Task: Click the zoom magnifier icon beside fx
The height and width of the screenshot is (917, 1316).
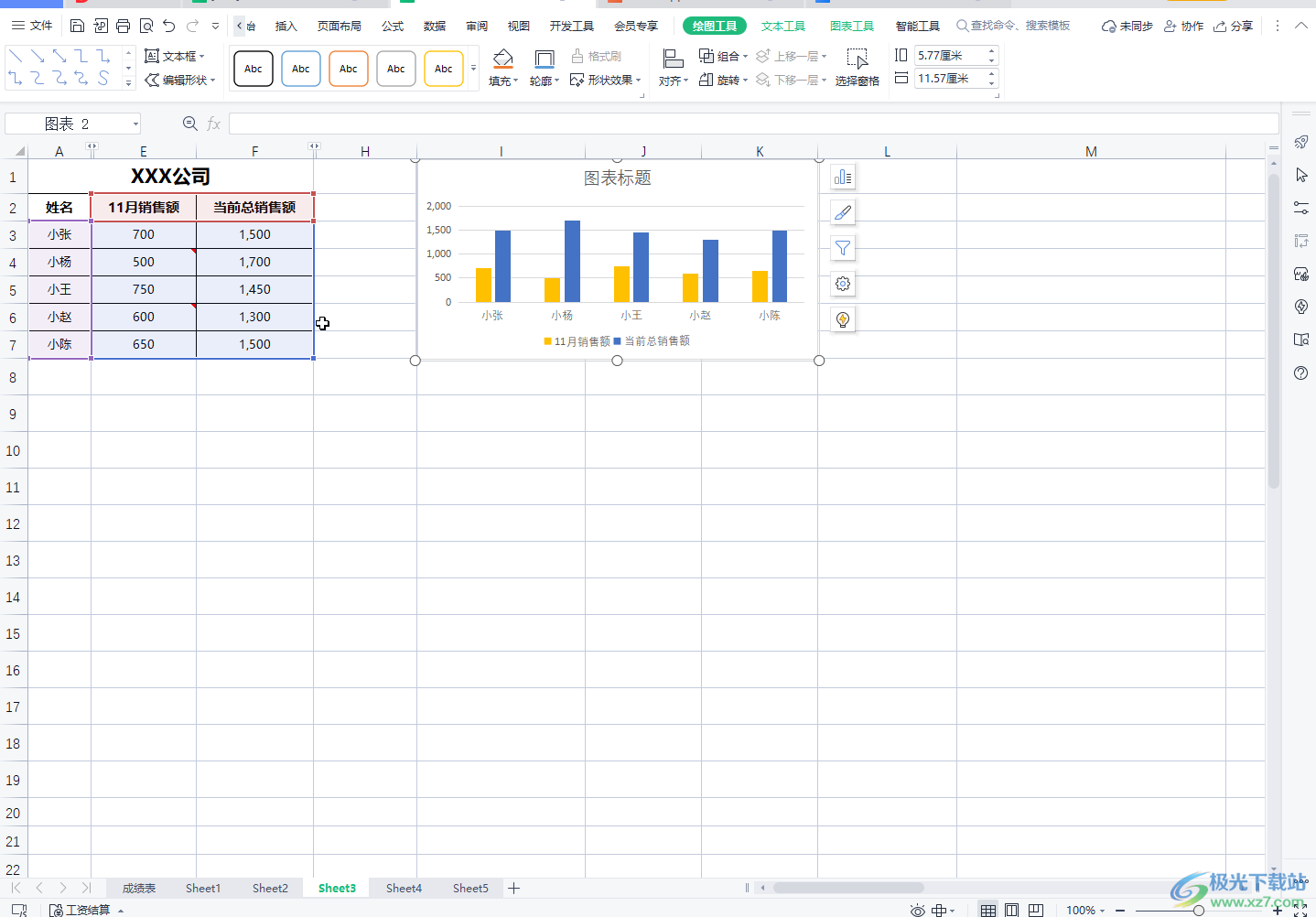Action: point(189,124)
